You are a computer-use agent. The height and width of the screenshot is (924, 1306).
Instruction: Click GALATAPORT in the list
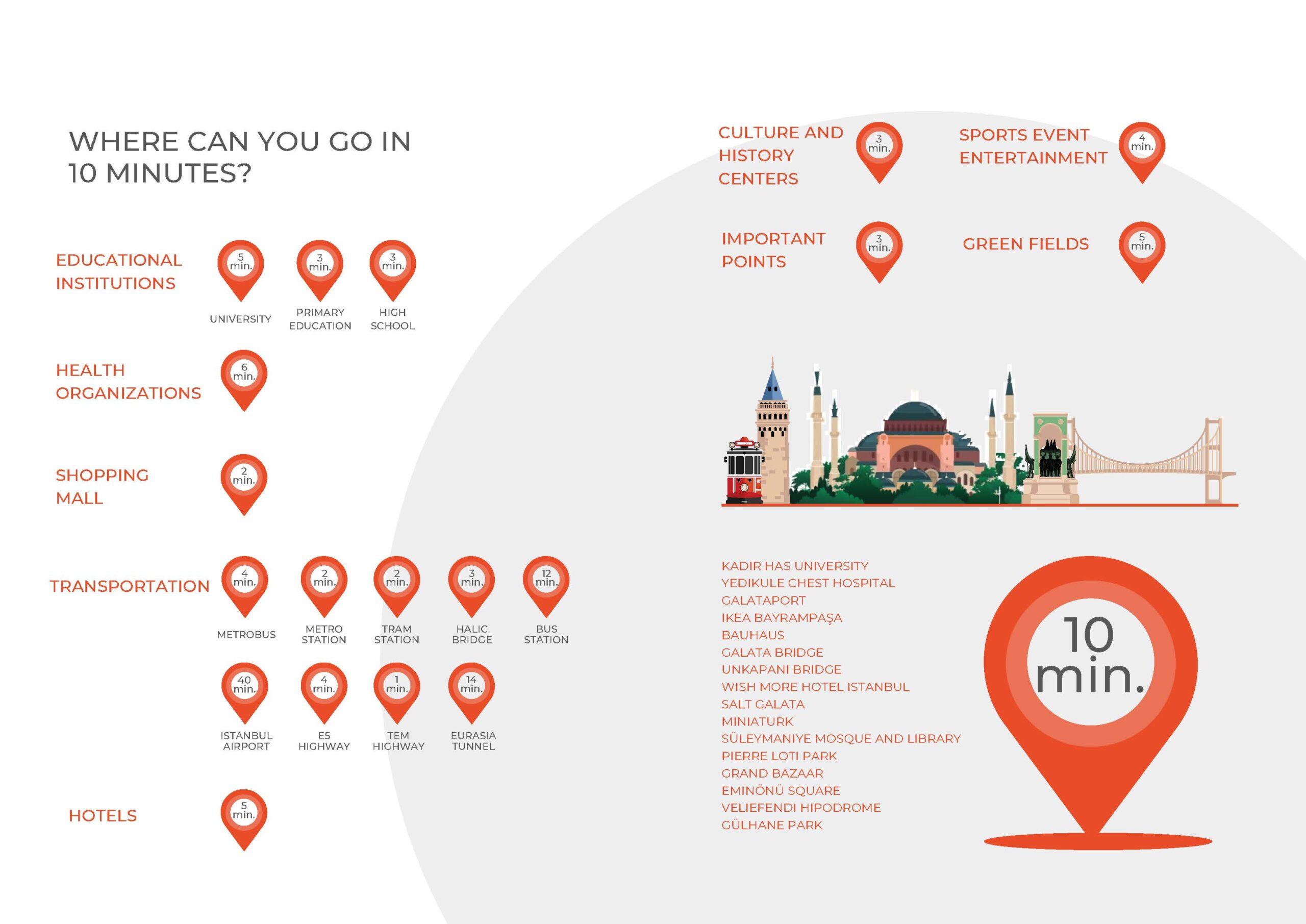[763, 600]
